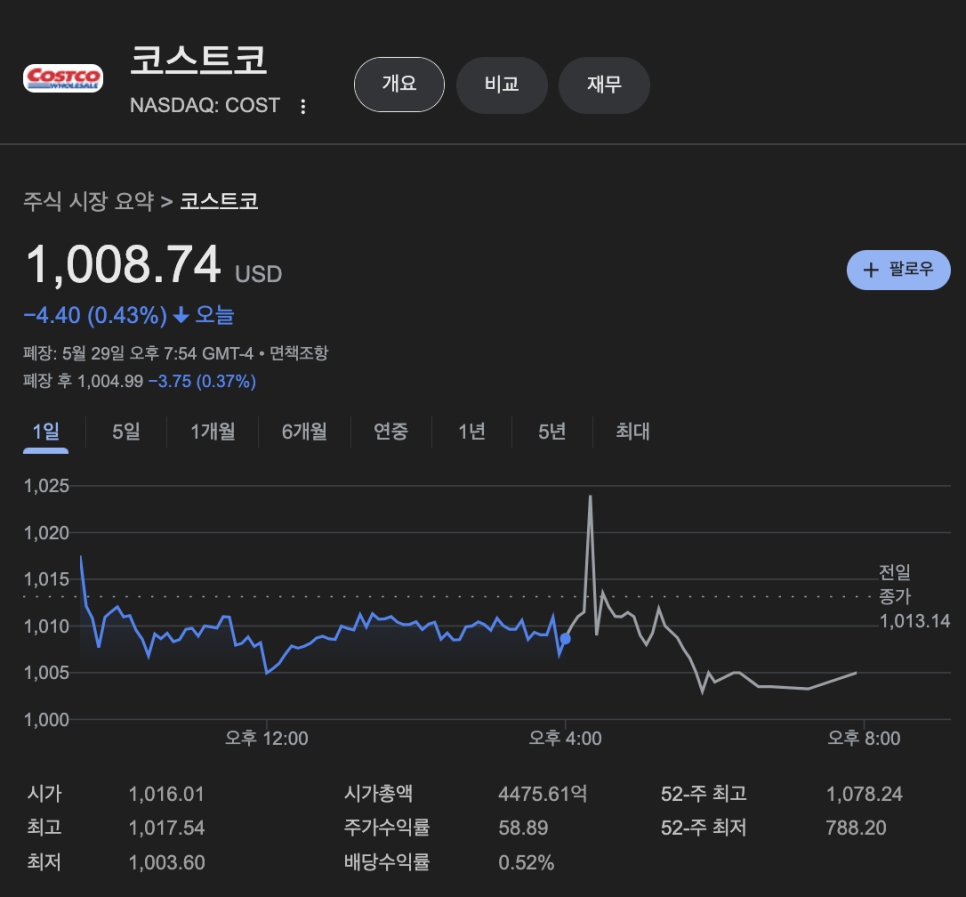Click the 오후 4:00 axis label
The height and width of the screenshot is (897, 966).
click(x=565, y=738)
